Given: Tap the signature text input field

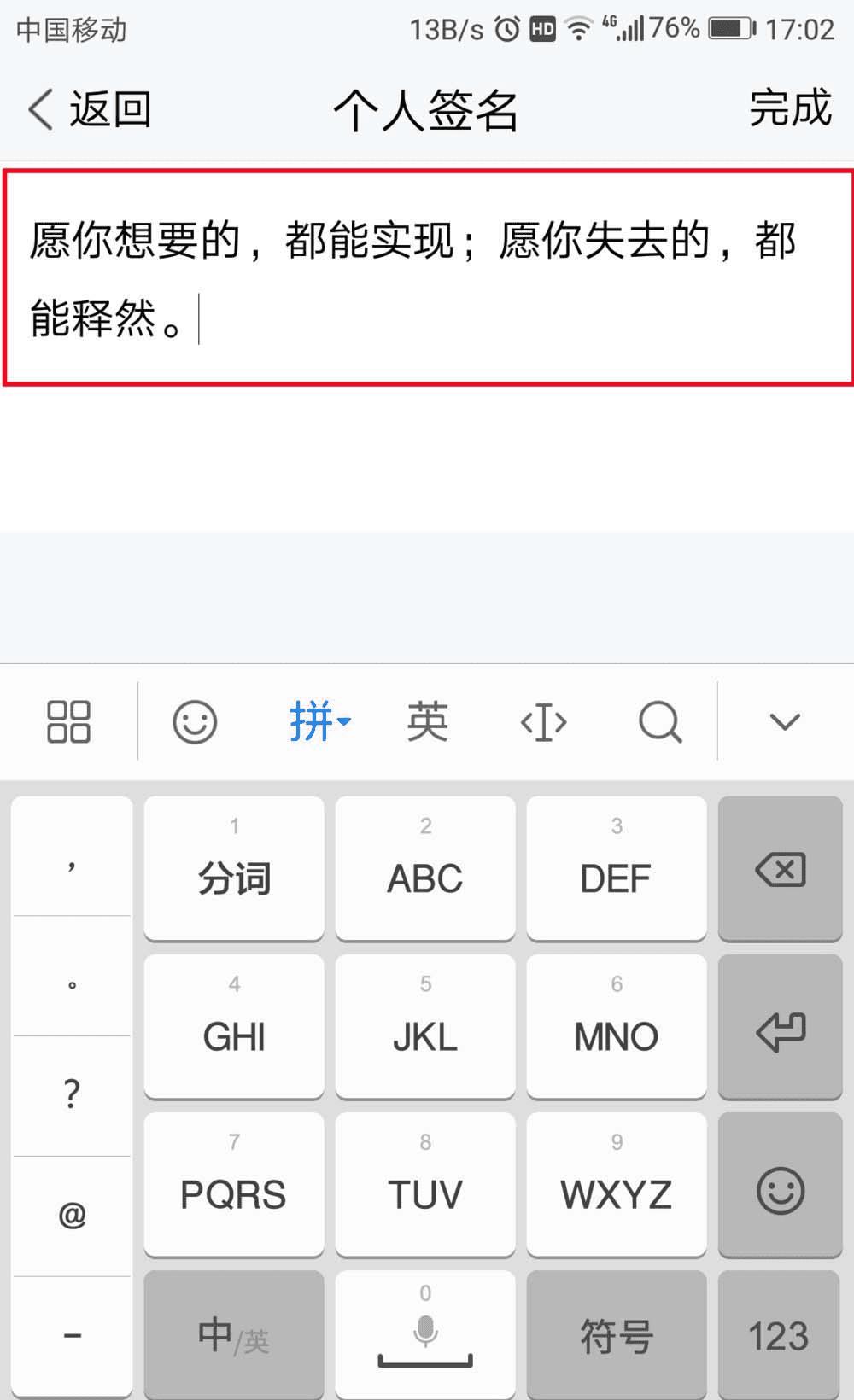Looking at the screenshot, I should coord(429,277).
